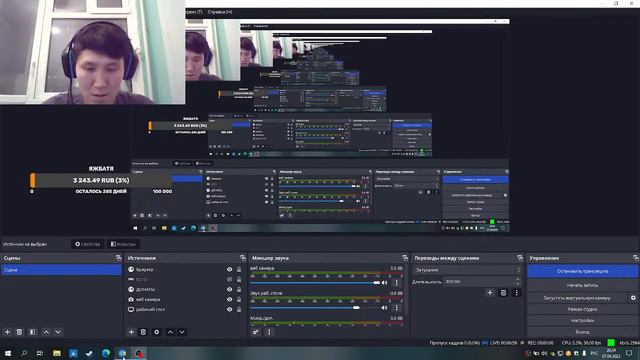Remove transition using the trash icon in Переходы
Image resolution: width=640 pixels, height=360 pixels.
pyautogui.click(x=503, y=293)
